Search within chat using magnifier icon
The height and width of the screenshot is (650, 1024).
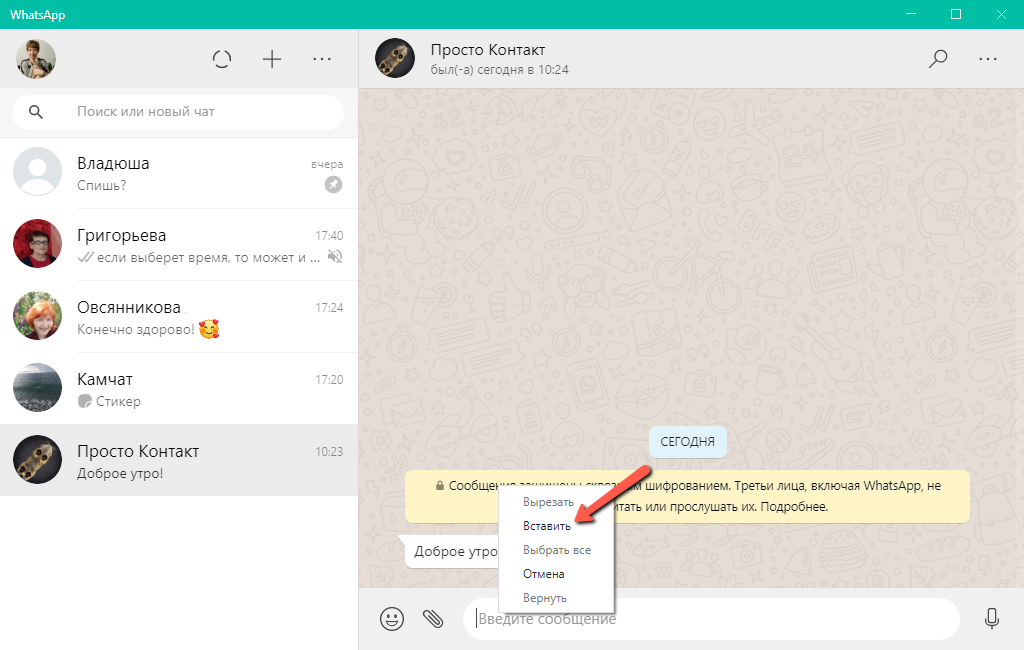938,59
